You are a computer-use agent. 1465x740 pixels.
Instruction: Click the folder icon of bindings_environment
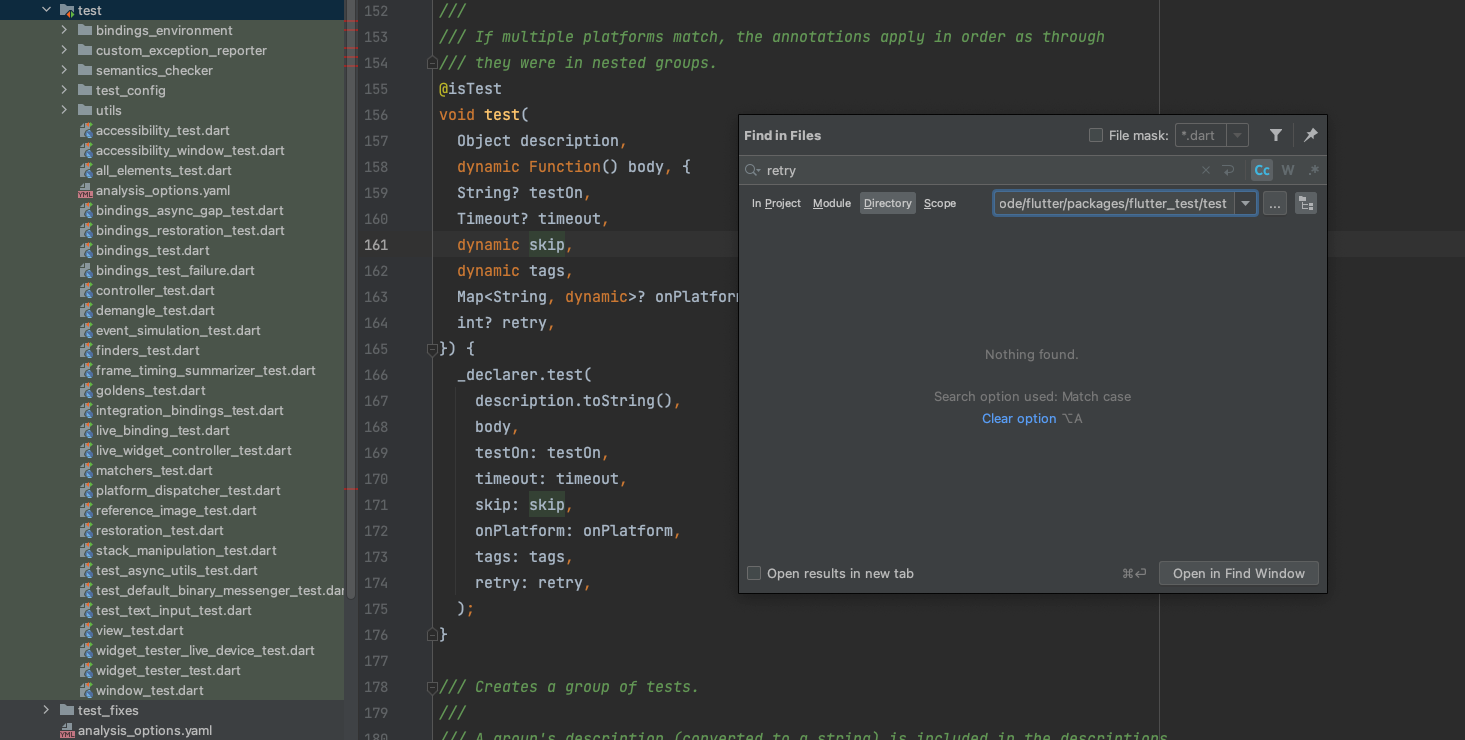coord(86,30)
